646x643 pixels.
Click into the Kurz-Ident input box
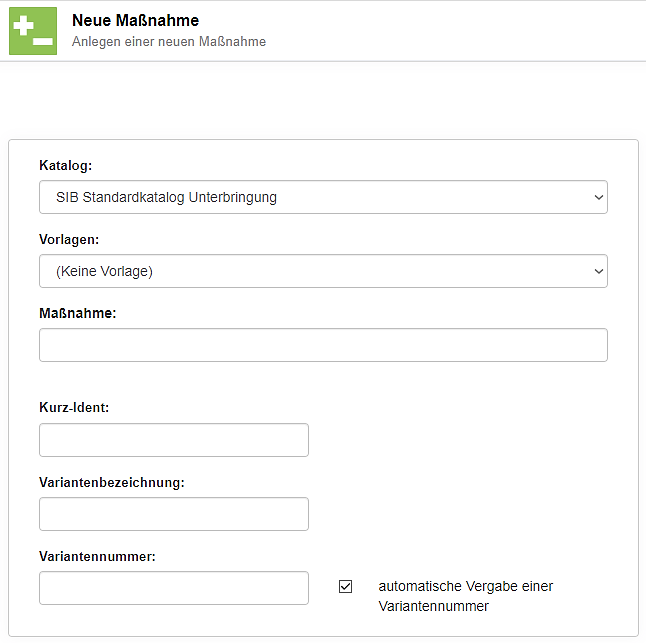[x=174, y=440]
